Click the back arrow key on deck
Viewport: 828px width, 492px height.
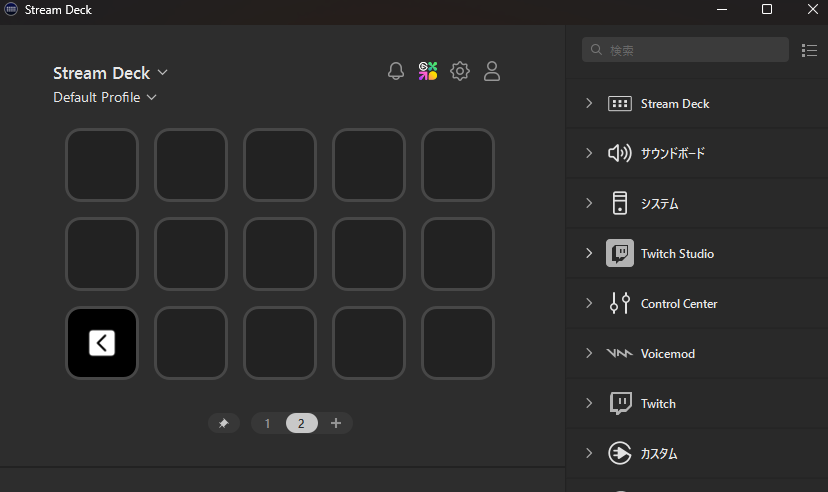[x=102, y=343]
